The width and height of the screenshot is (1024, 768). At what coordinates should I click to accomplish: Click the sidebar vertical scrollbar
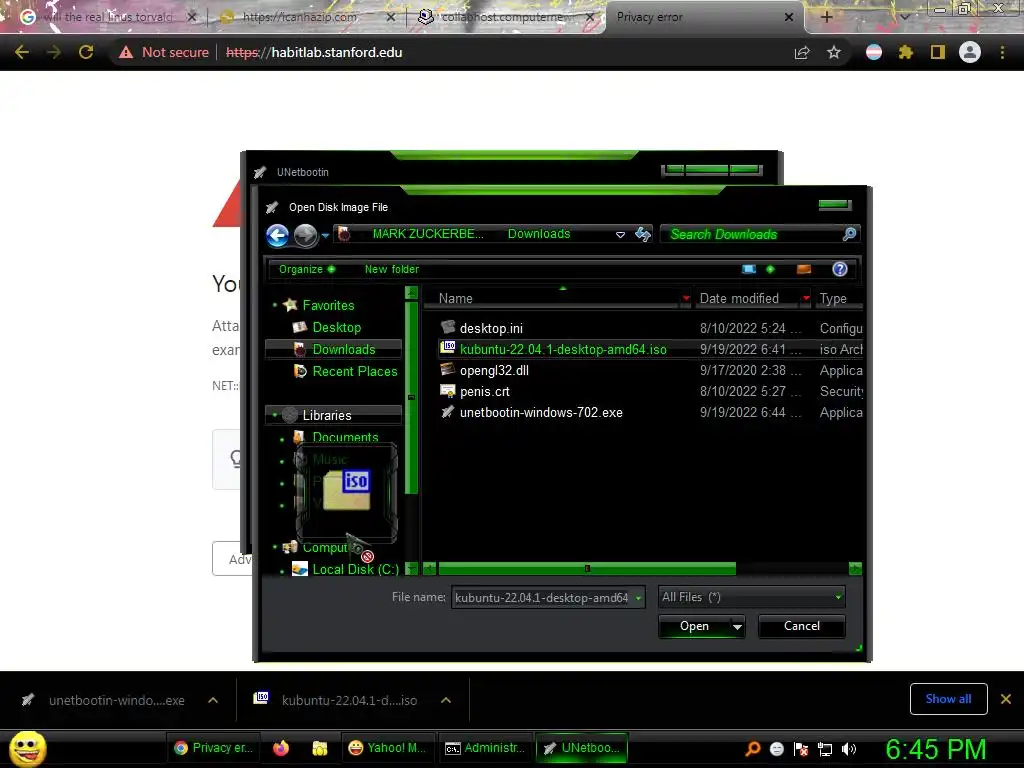pyautogui.click(x=411, y=397)
